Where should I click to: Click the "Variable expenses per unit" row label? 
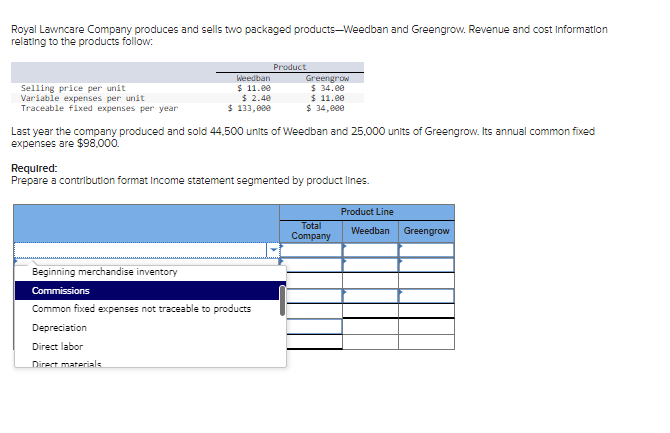click(x=82, y=98)
